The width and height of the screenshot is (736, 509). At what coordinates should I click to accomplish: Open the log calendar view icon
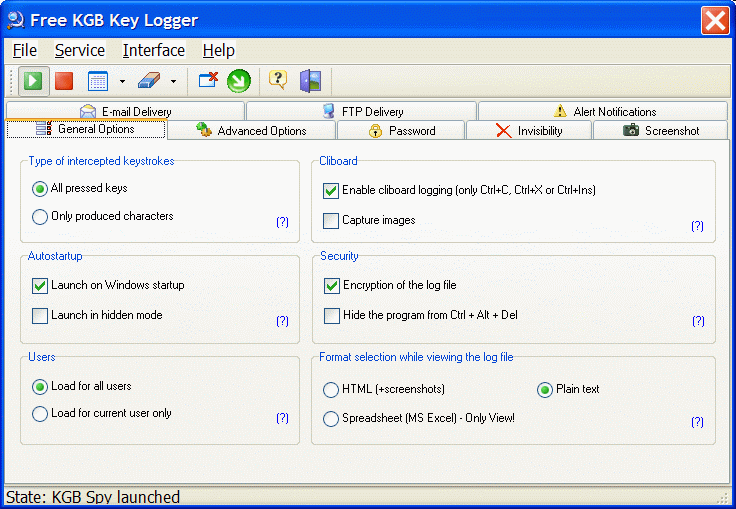98,81
